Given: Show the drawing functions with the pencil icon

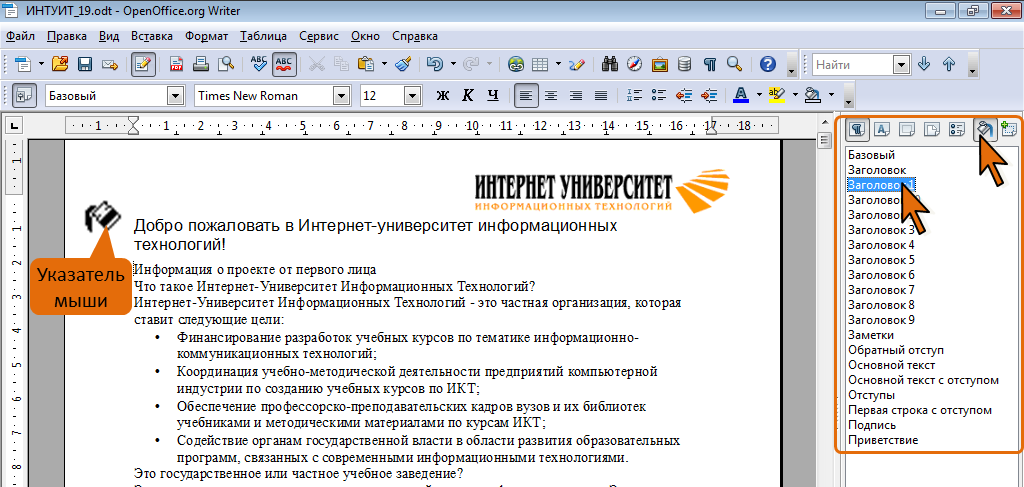Looking at the screenshot, I should click(576, 64).
